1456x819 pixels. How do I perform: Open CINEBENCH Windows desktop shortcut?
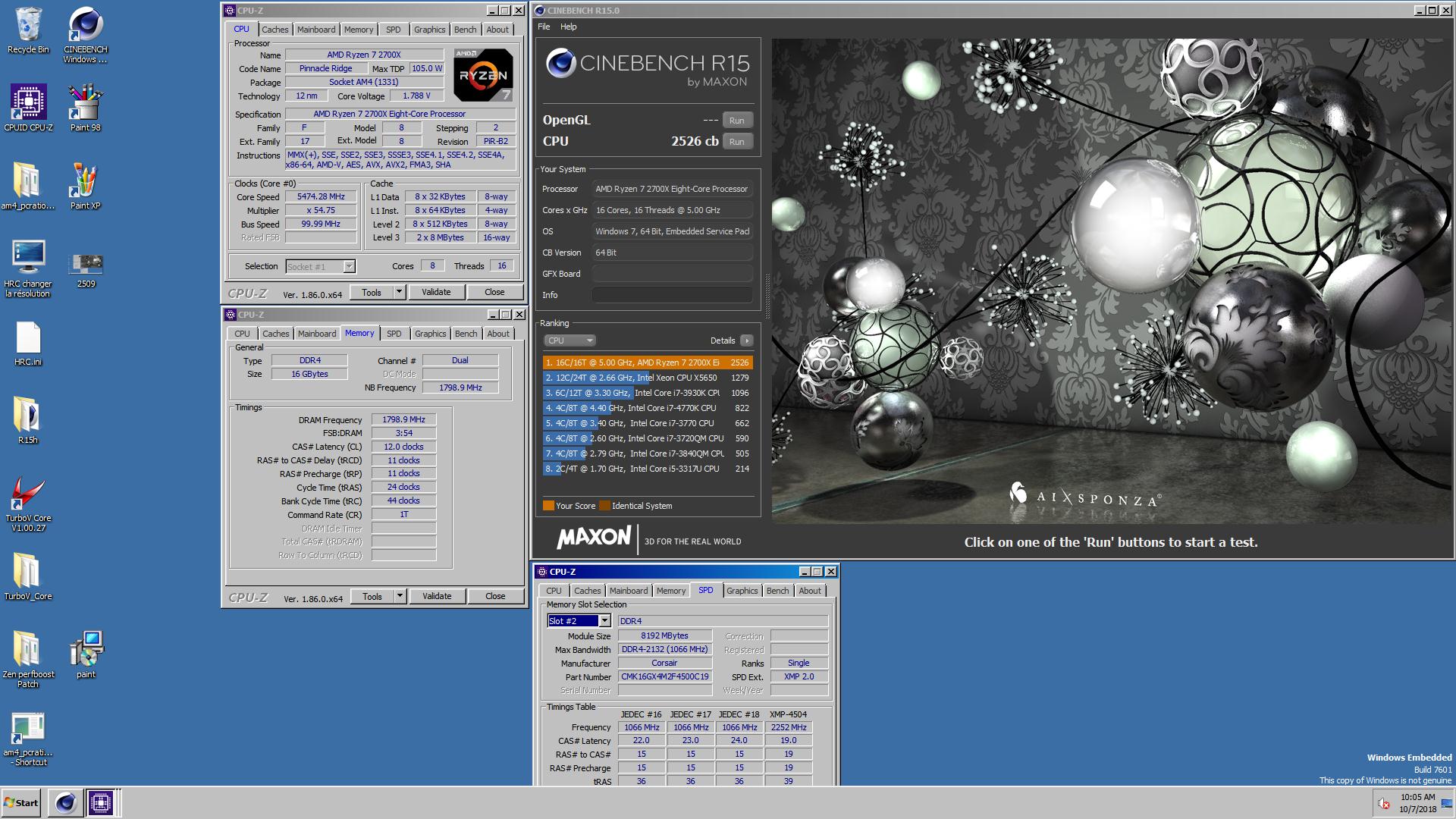tap(86, 34)
